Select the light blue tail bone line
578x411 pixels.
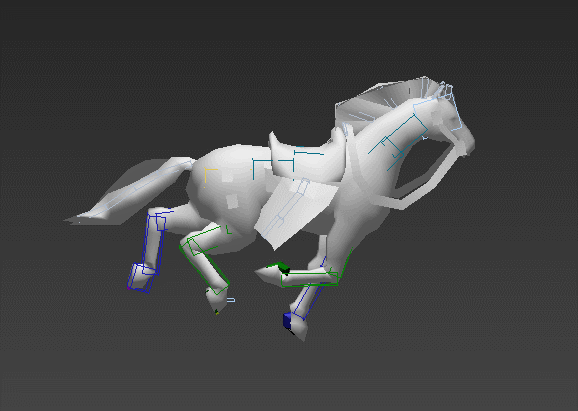138,188
